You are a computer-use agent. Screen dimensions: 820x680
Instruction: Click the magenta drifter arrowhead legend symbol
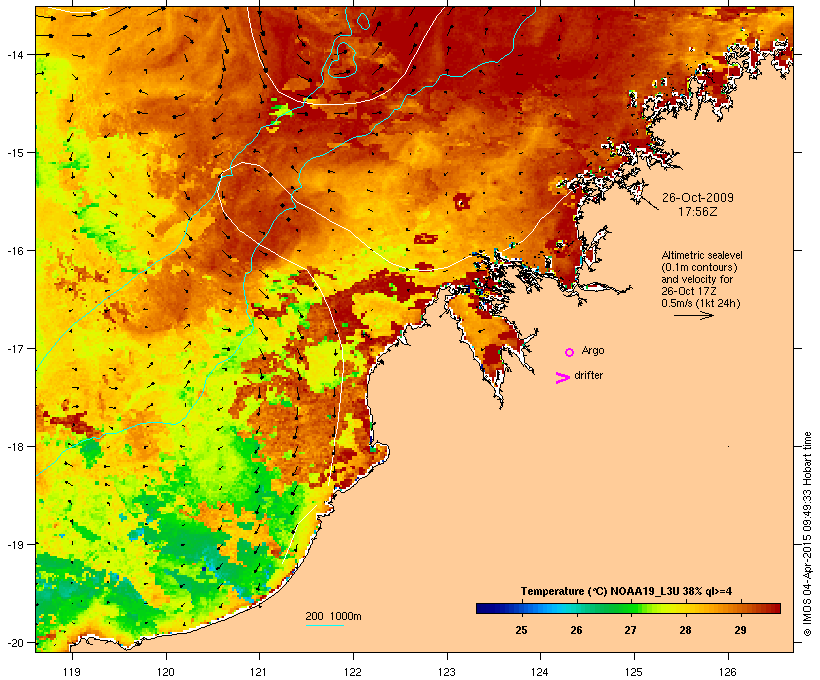[562, 378]
